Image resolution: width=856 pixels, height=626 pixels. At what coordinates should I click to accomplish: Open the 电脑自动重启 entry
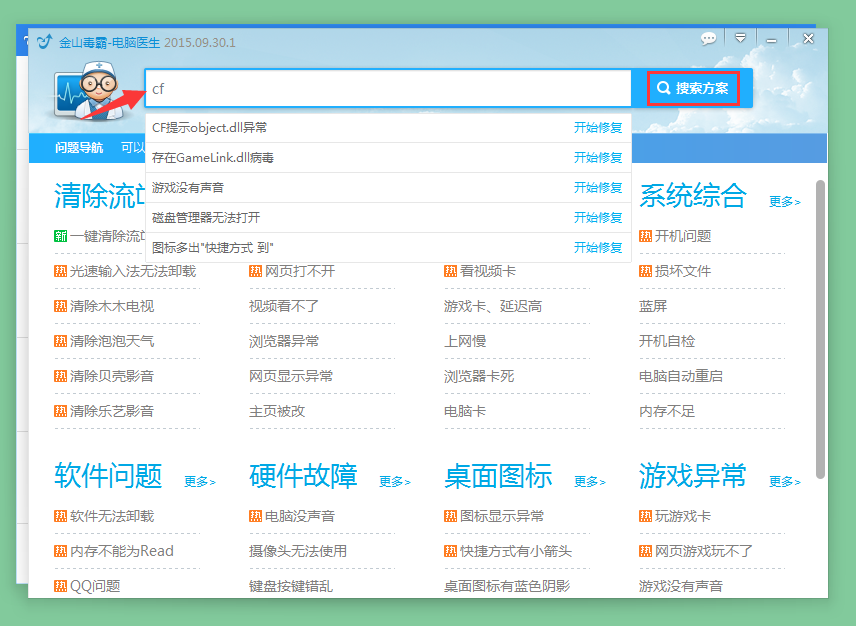point(681,376)
